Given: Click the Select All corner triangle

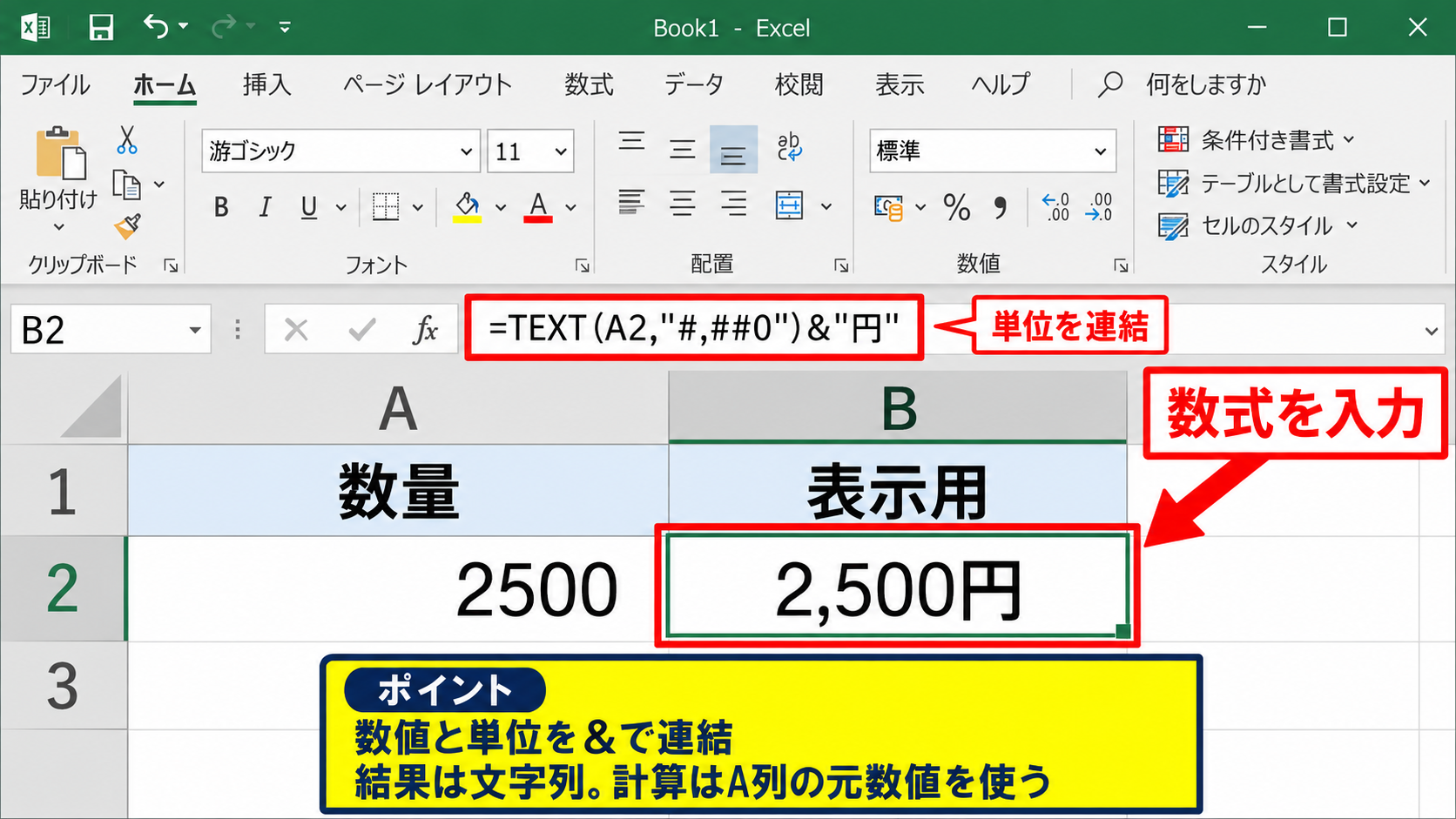Looking at the screenshot, I should click(91, 406).
